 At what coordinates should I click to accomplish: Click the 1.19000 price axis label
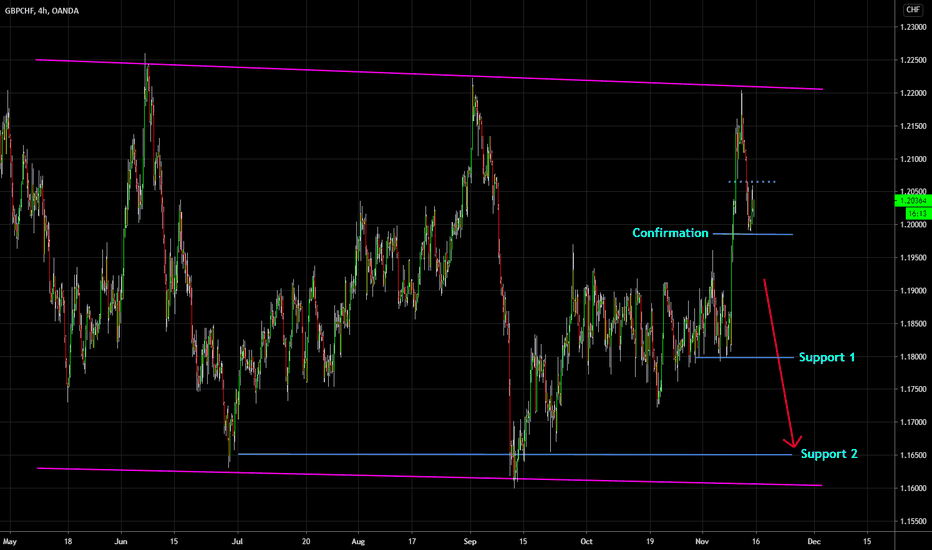coord(913,291)
